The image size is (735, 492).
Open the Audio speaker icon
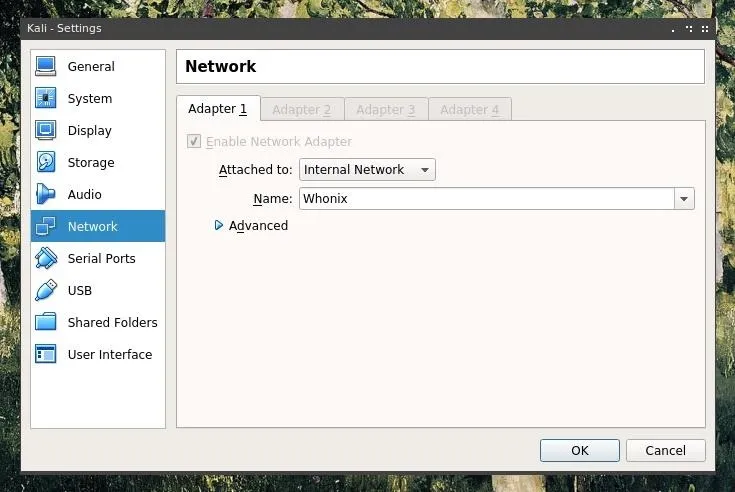click(45, 194)
